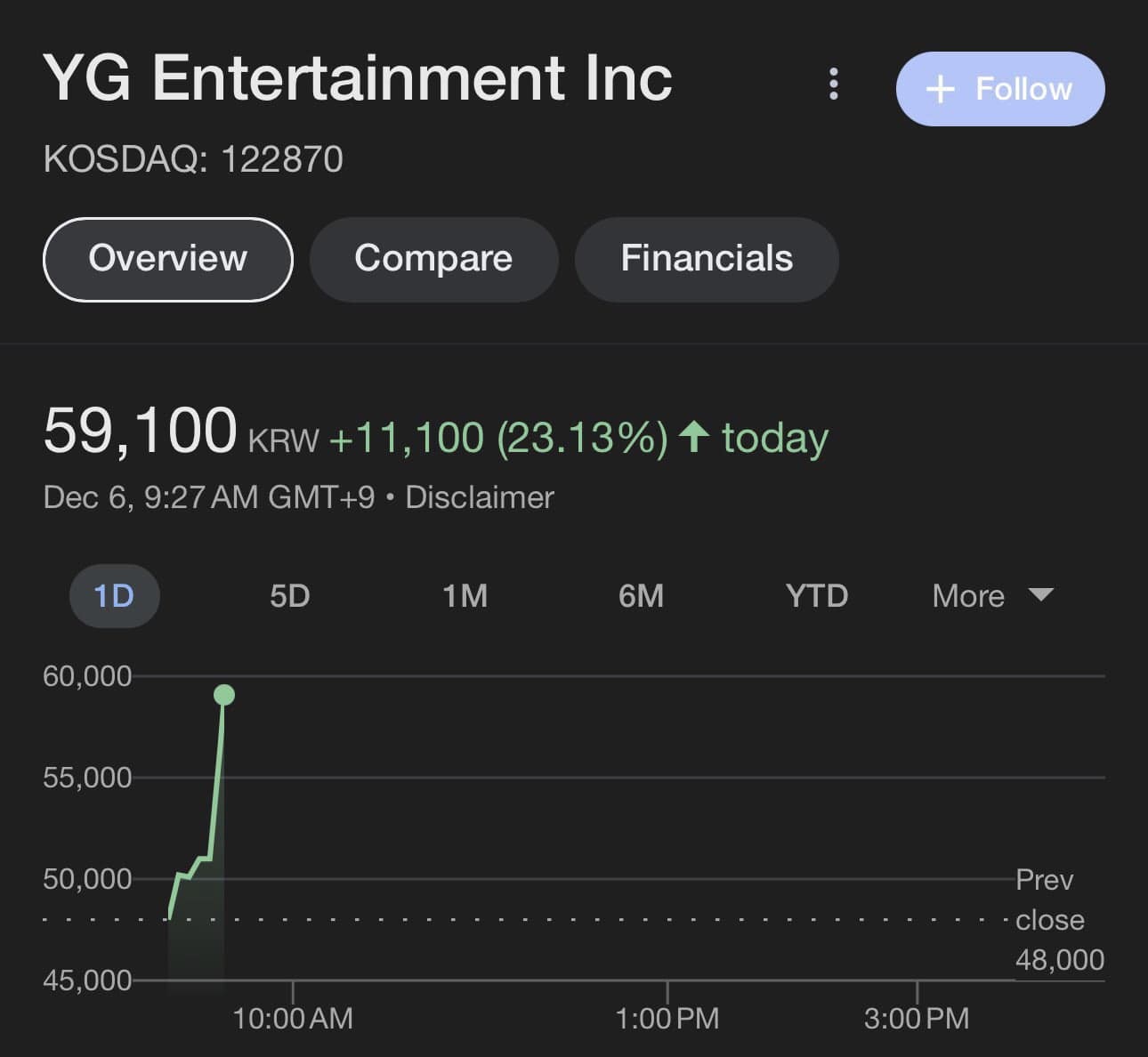Click the 1:00 PM axis tick
Viewport: 1148px width, 1057px height.
pyautogui.click(x=667, y=1018)
